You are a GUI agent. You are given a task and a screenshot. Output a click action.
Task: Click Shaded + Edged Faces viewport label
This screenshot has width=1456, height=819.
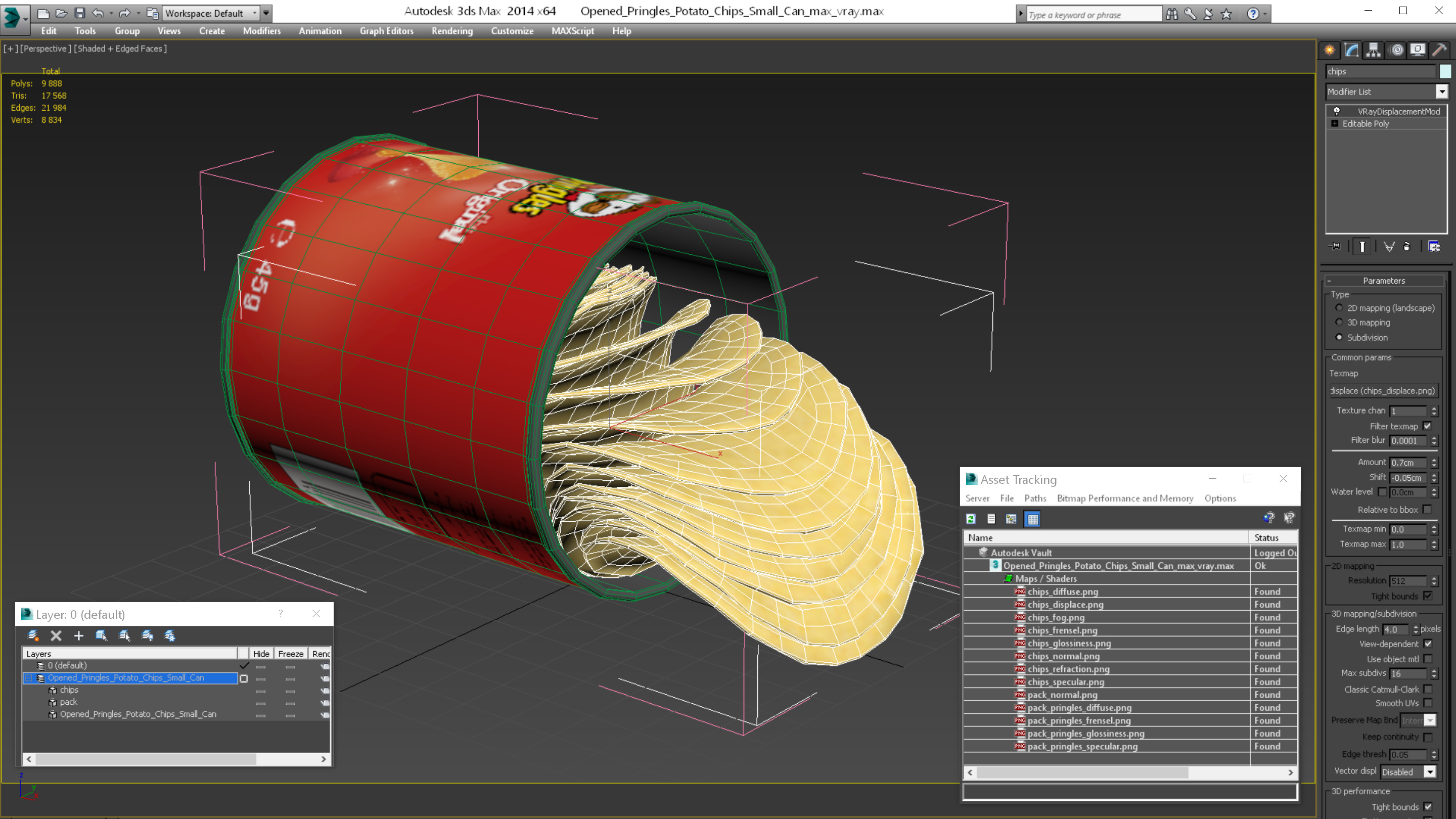pyautogui.click(x=120, y=49)
